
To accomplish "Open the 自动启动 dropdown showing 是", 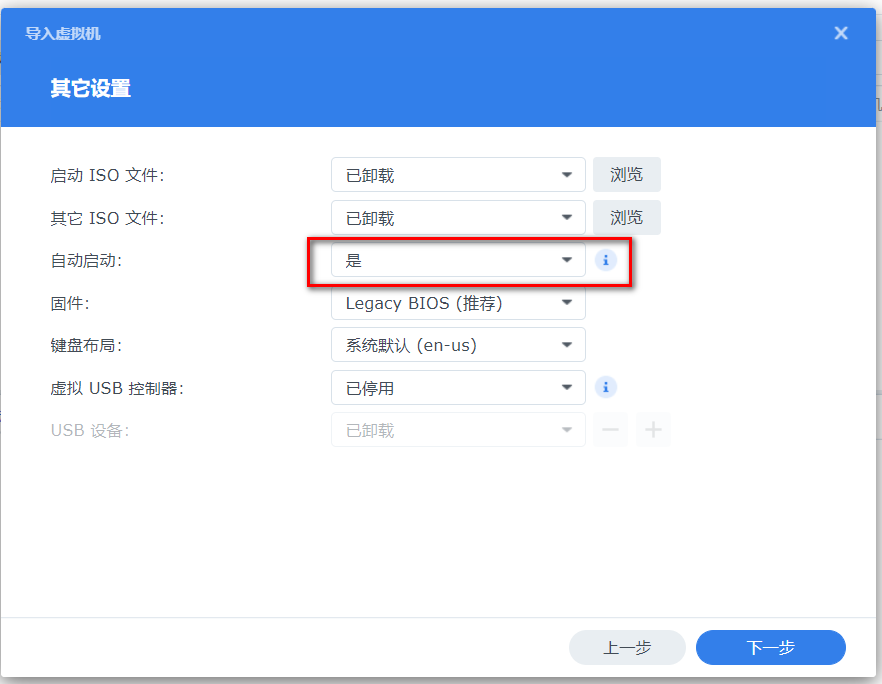I will (458, 259).
